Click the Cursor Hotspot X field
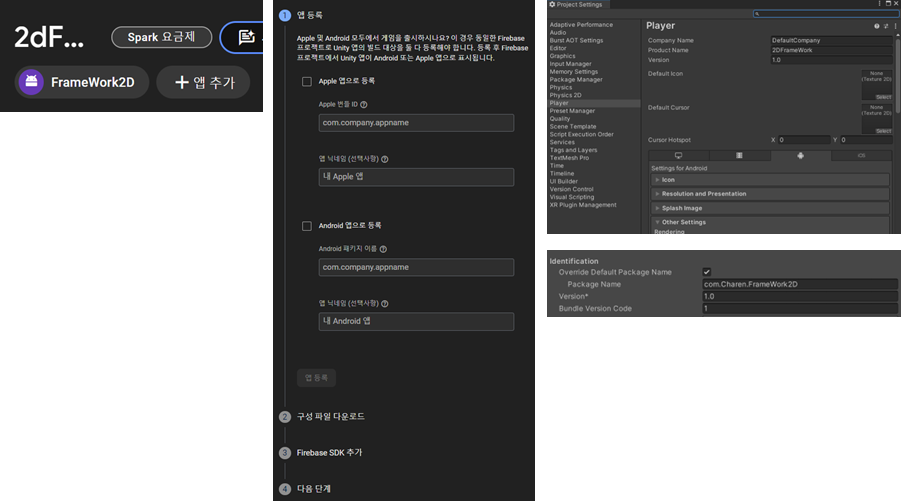Screen dimensions: 901x501 pyautogui.click(x=804, y=140)
